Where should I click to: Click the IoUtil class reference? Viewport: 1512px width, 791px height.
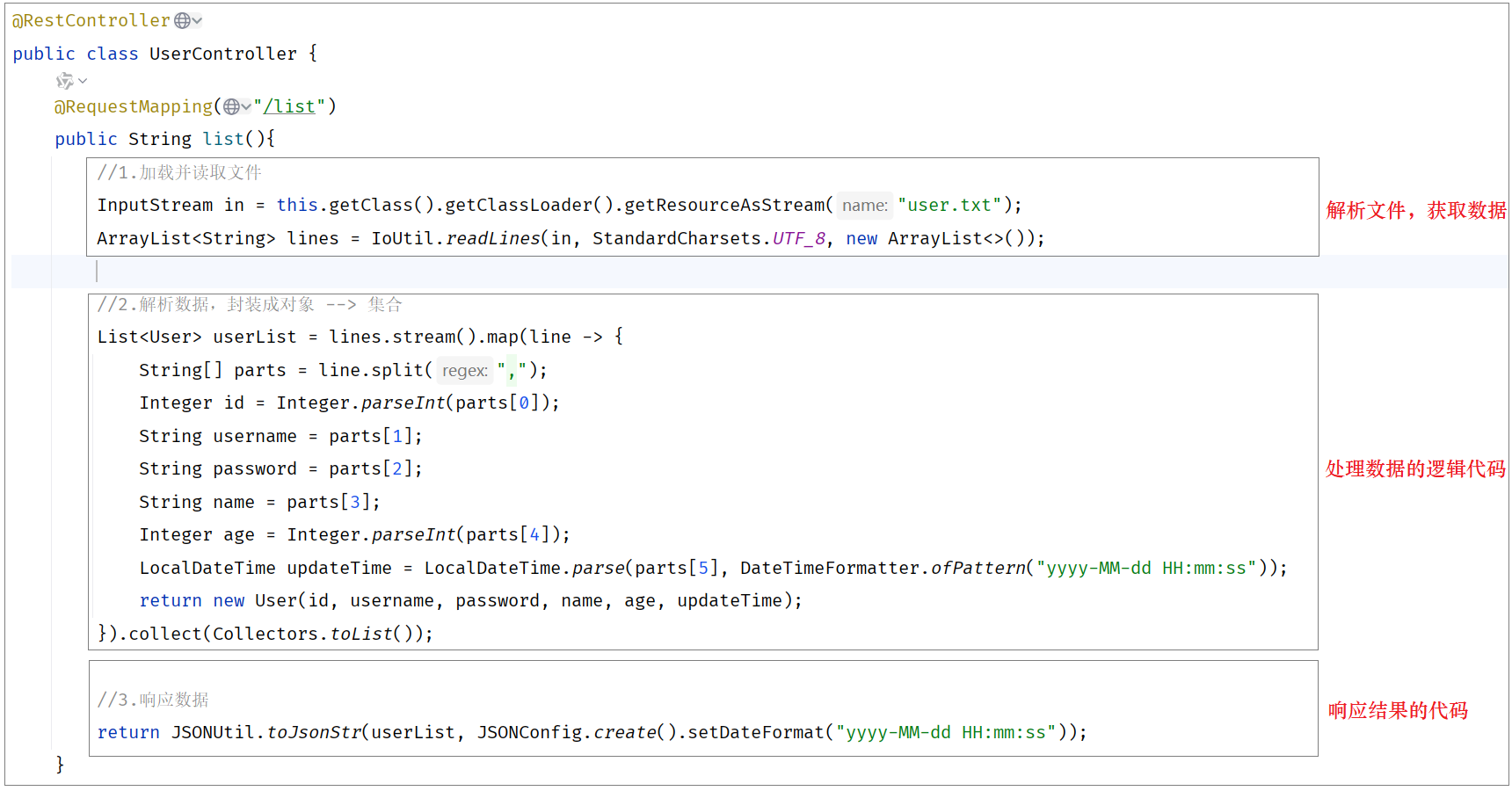point(403,238)
